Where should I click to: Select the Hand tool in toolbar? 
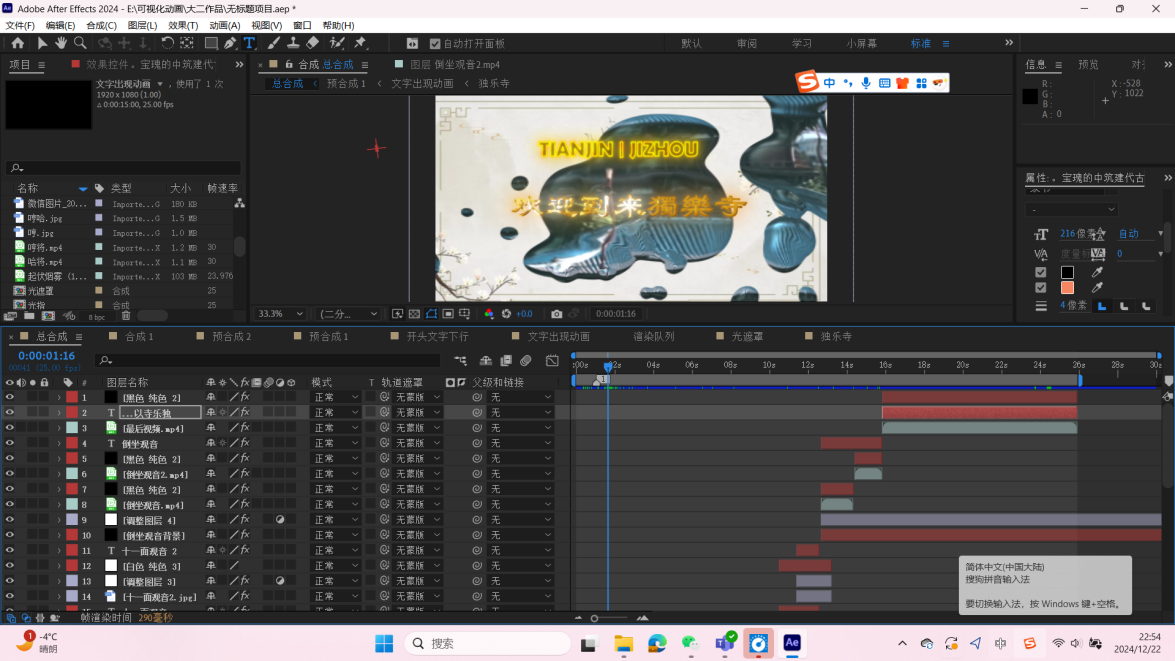(62, 43)
